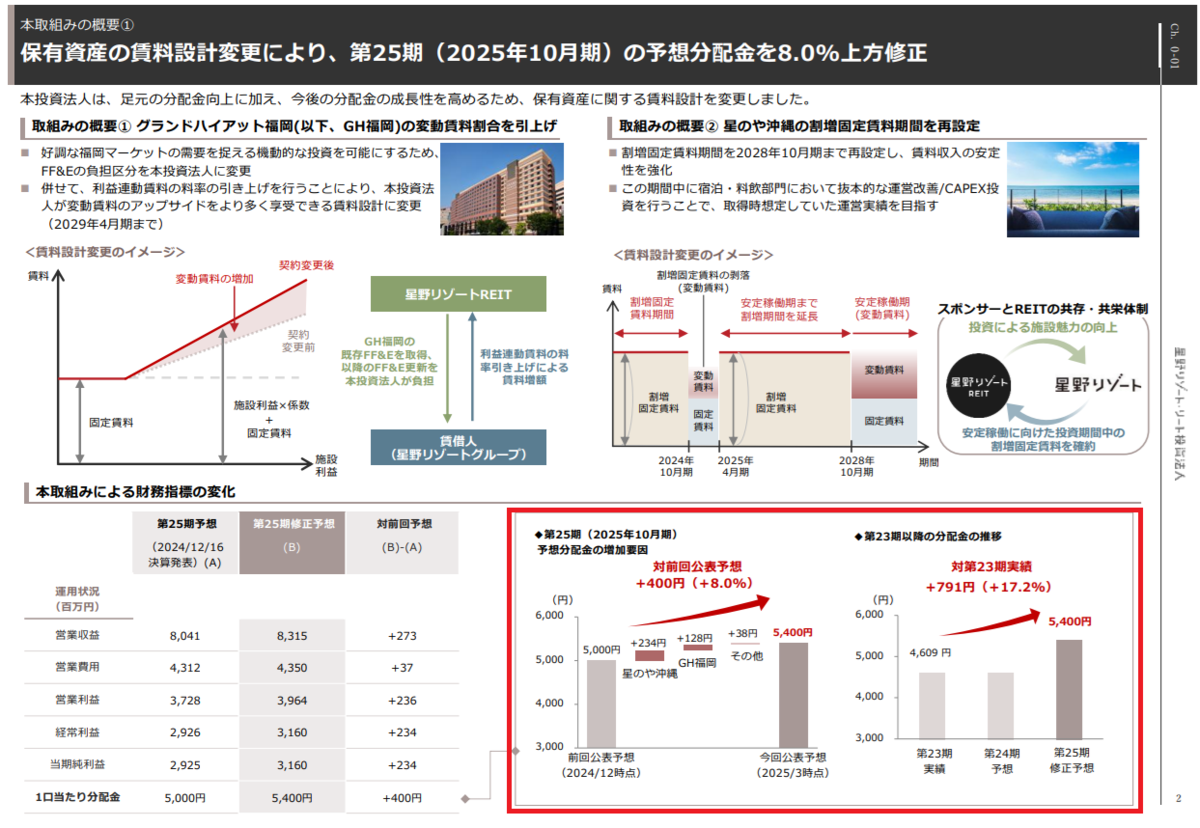Click the section heading 取組みの概要② 星のや沖縄
Image resolution: width=1200 pixels, height=828 pixels.
[x=799, y=126]
